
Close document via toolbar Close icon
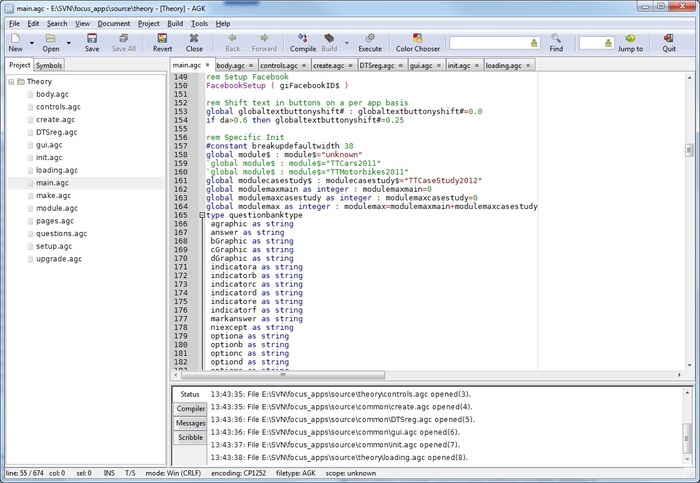point(194,42)
